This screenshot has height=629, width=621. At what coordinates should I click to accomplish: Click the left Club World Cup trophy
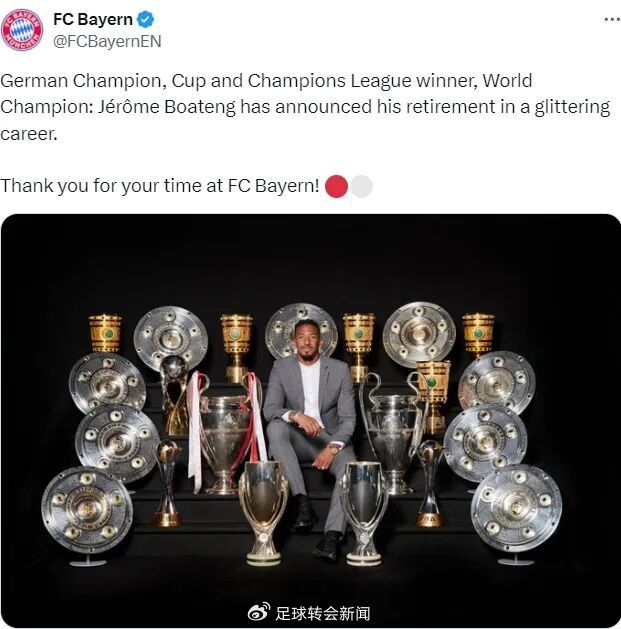pyautogui.click(x=168, y=483)
